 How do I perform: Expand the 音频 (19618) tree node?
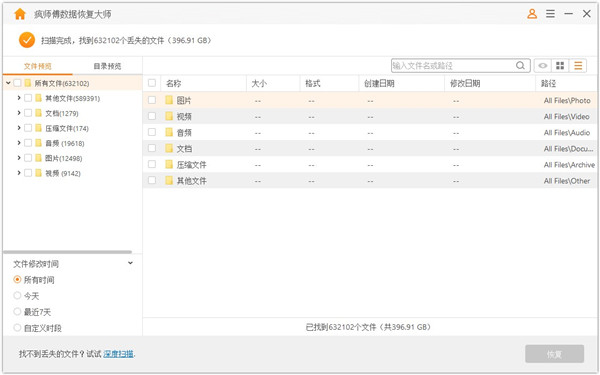(19, 143)
